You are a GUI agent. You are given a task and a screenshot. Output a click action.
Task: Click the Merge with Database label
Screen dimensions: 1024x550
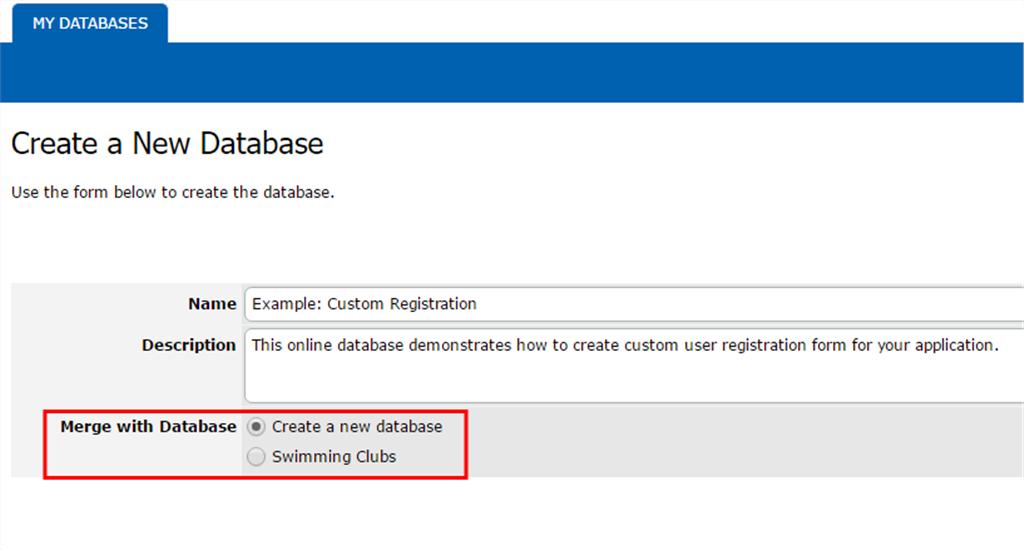[x=148, y=427]
